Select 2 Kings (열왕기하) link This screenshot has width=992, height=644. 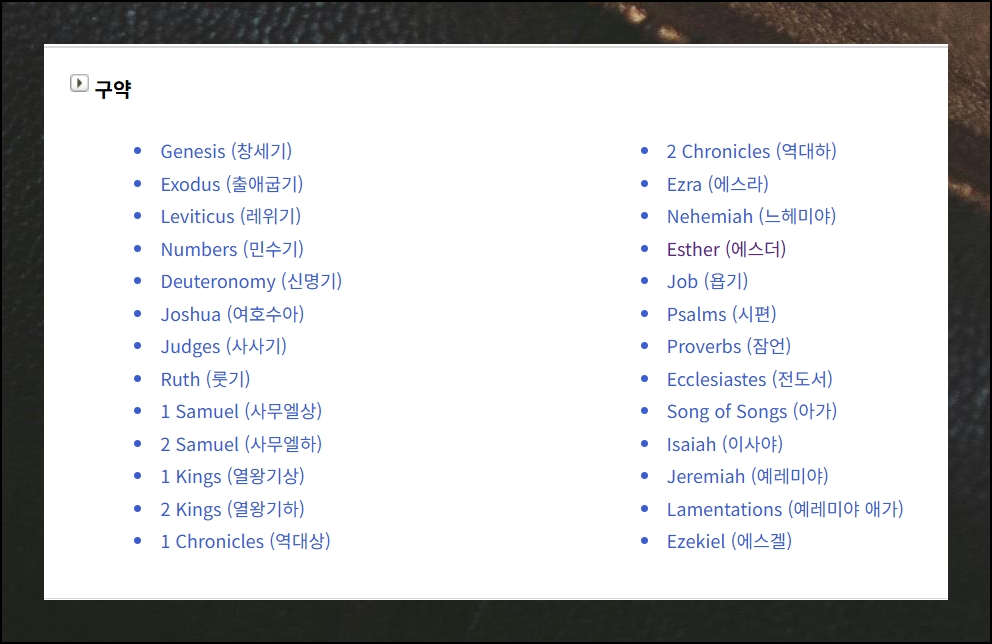(232, 509)
